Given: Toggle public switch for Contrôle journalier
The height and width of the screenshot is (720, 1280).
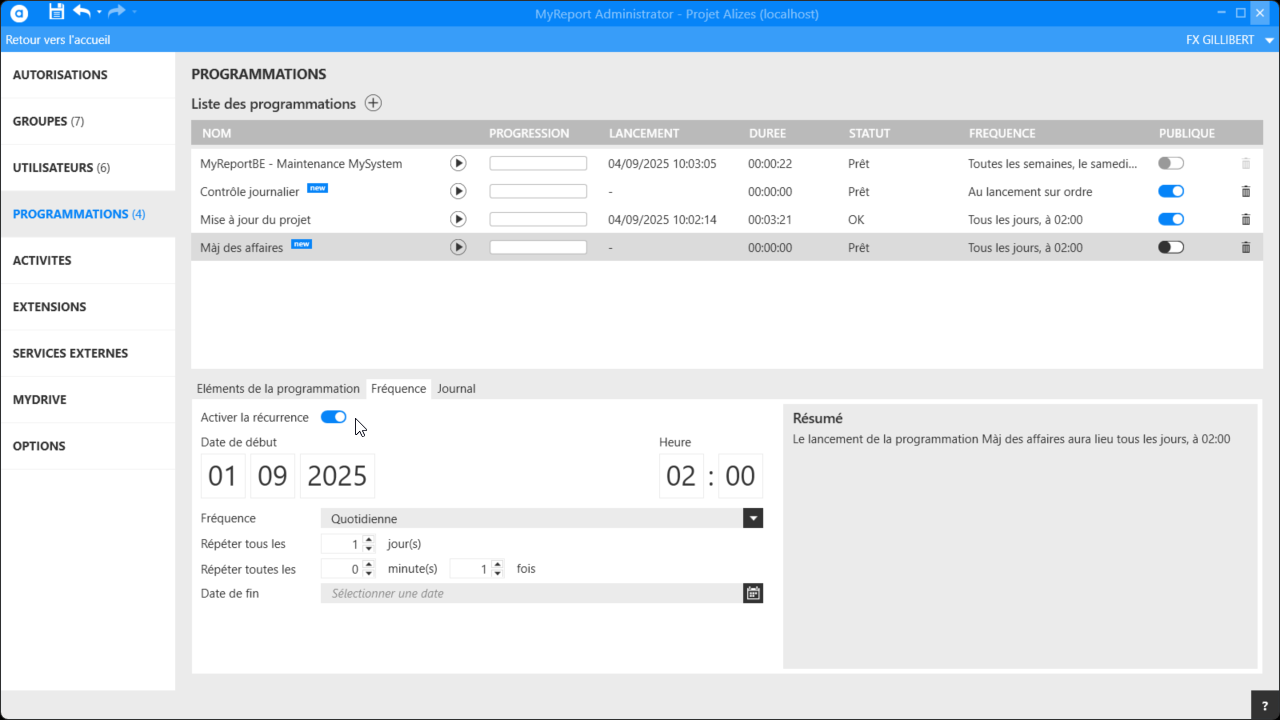Looking at the screenshot, I should (1170, 191).
